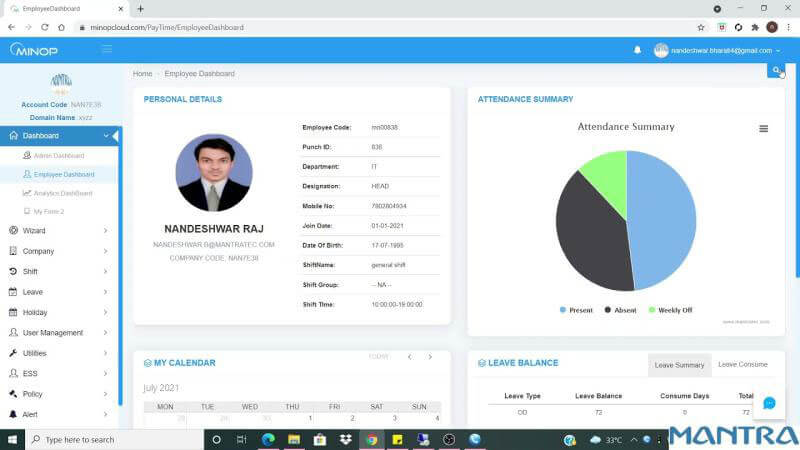Go to next month in calendar
The height and width of the screenshot is (450, 800).
[x=430, y=357]
